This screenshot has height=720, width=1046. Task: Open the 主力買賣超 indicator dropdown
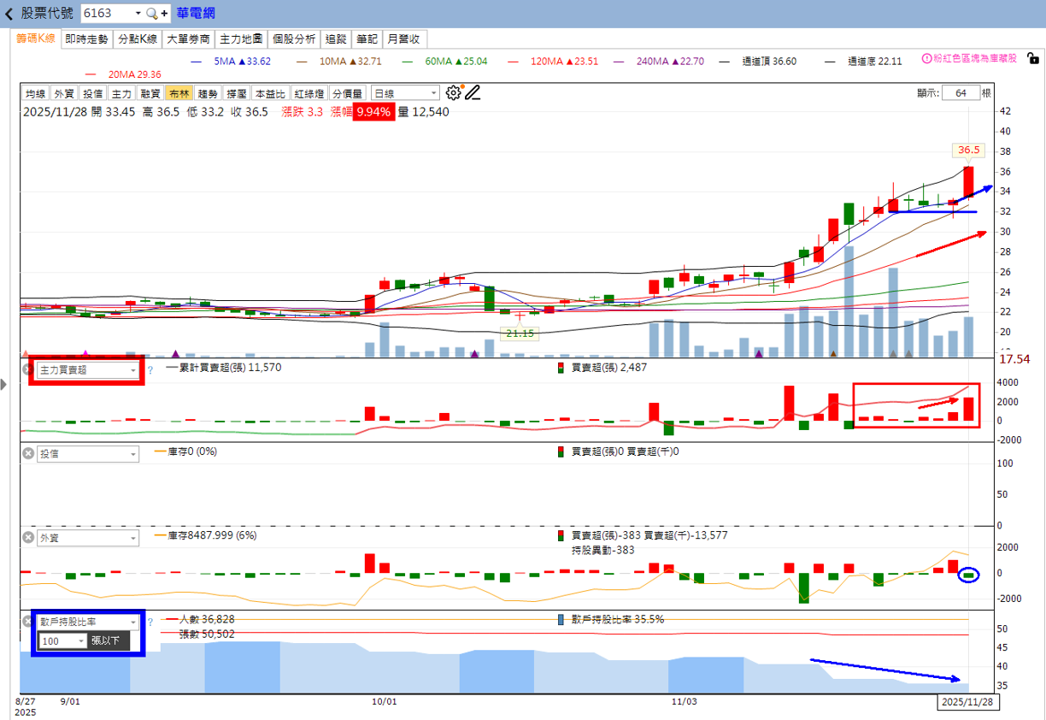(88, 370)
